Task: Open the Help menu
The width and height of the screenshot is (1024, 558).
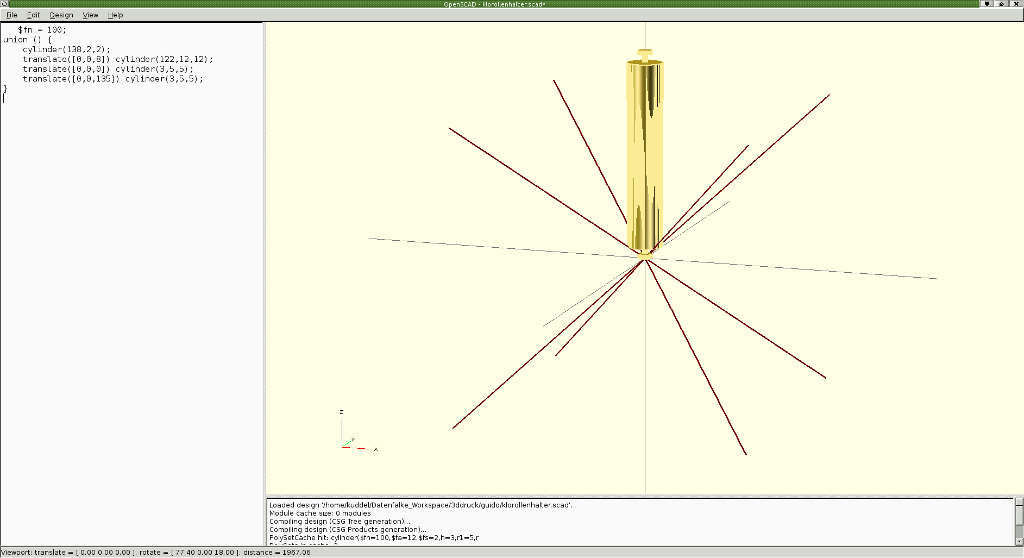Action: [x=116, y=15]
